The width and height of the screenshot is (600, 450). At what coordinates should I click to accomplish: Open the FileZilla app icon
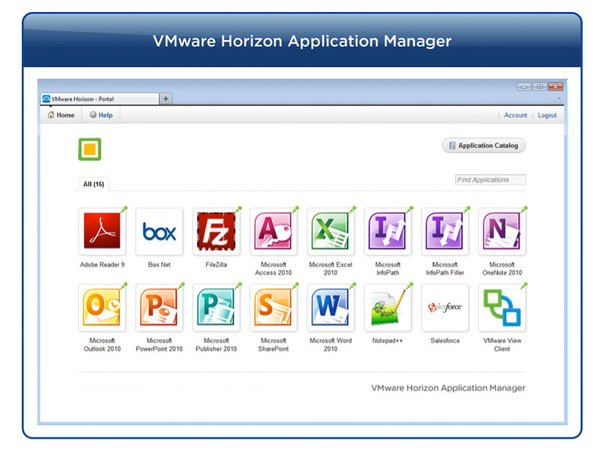[x=216, y=232]
